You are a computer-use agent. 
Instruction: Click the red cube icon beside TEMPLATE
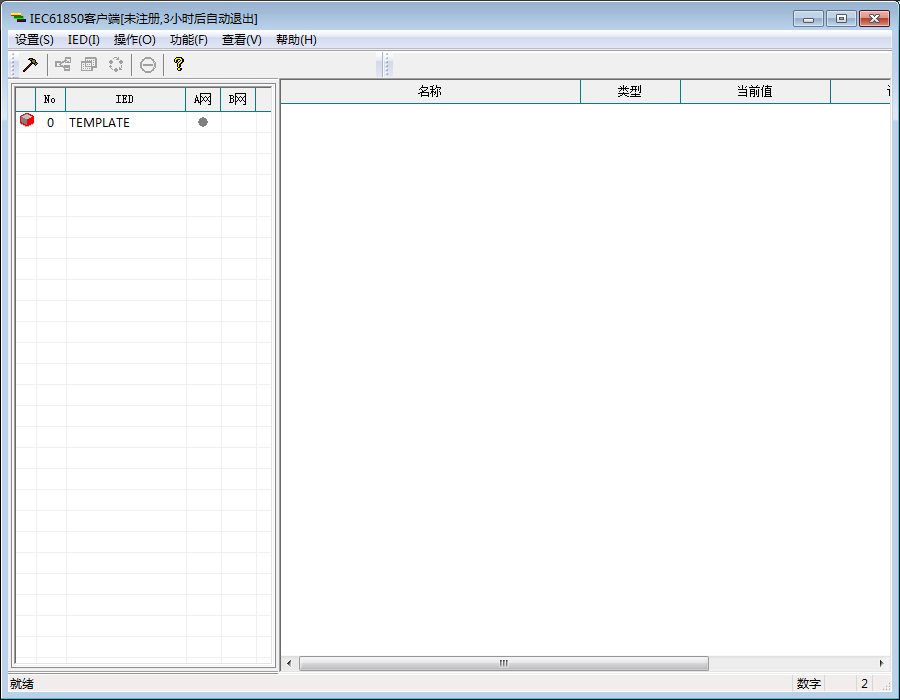[x=26, y=120]
